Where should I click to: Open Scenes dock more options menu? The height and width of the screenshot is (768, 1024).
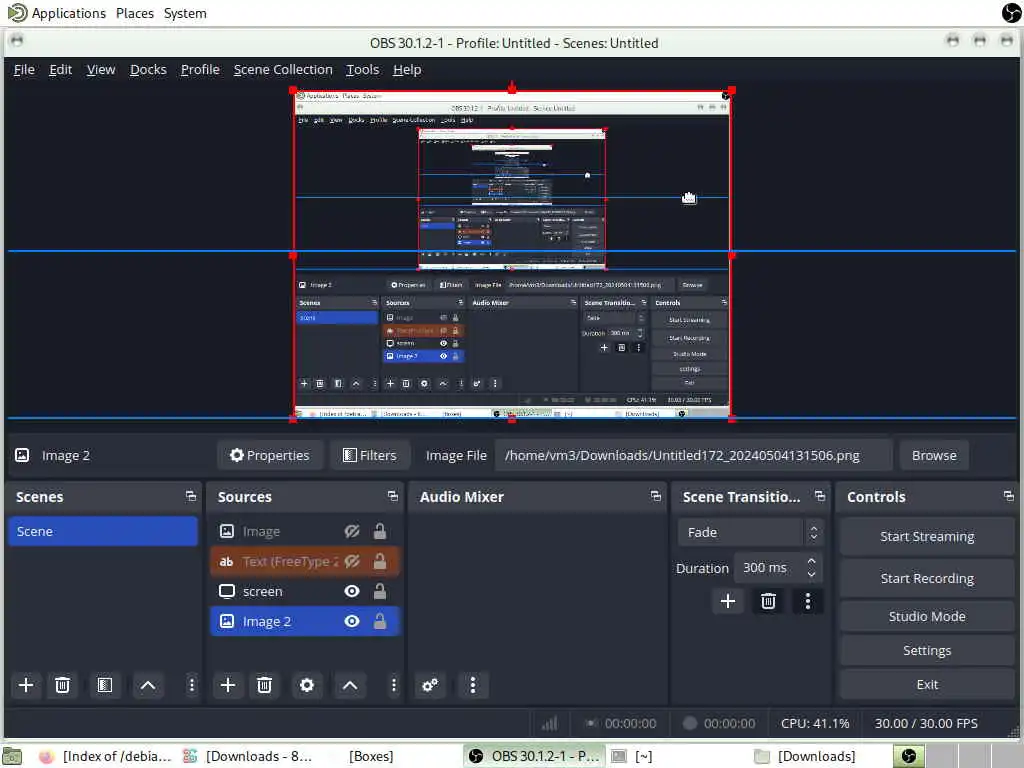(x=191, y=685)
